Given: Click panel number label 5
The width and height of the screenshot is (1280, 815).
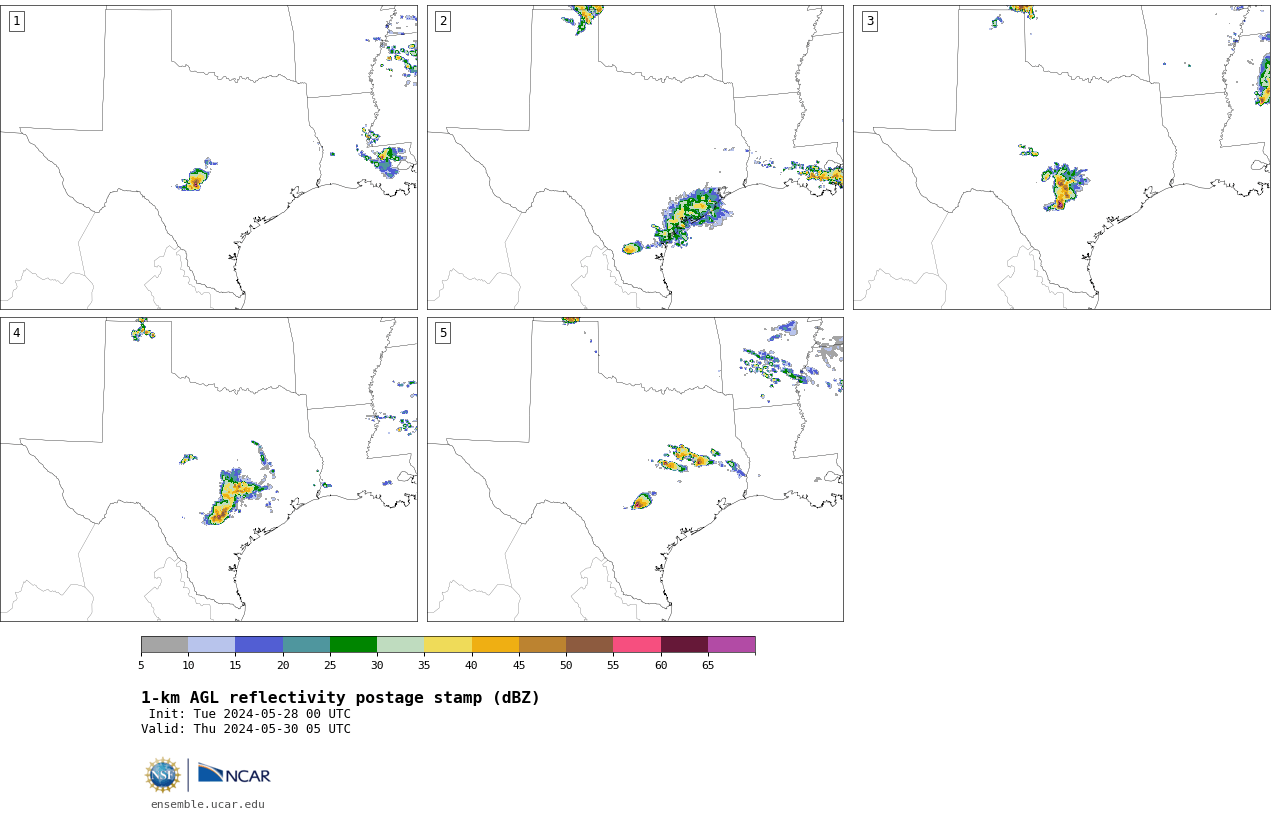Looking at the screenshot, I should pos(443,333).
